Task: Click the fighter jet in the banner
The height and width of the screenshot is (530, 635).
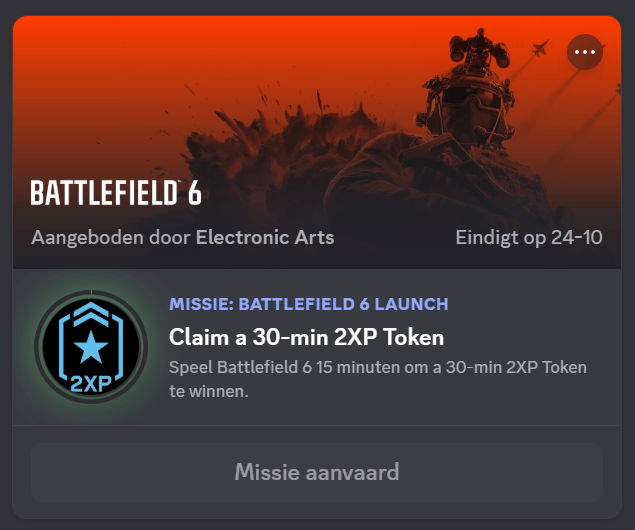Action: (540, 48)
